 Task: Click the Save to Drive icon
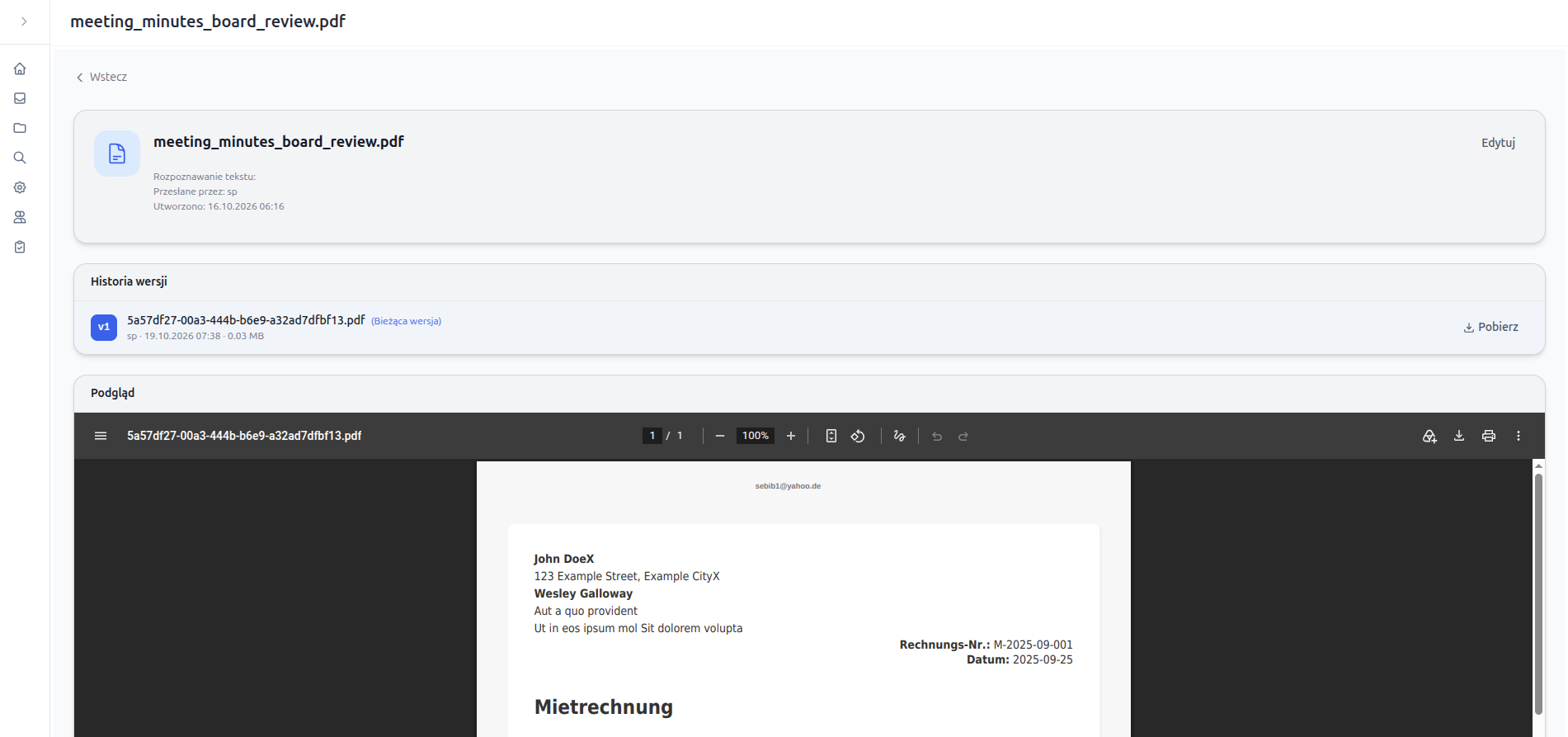pos(1429,436)
